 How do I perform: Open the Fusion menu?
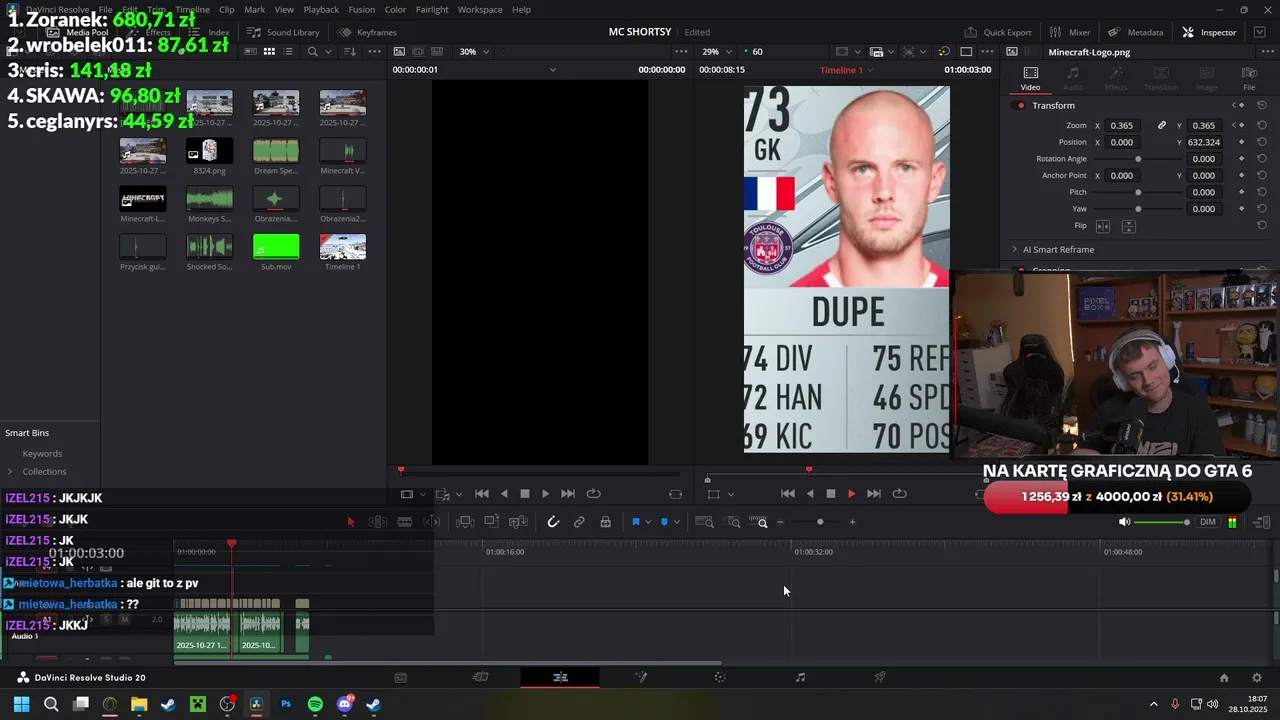click(362, 9)
